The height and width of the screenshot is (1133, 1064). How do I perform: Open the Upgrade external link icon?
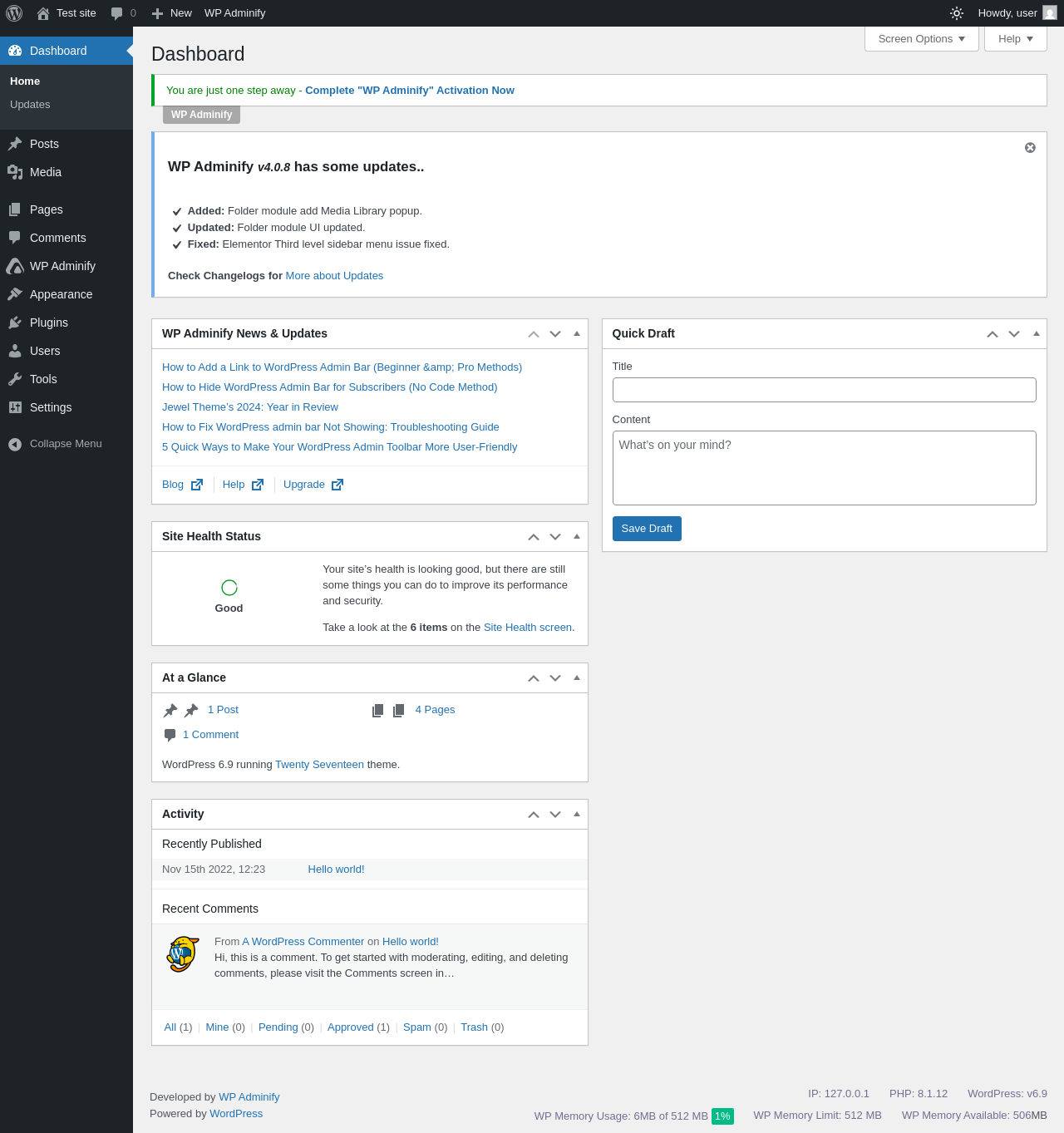pos(337,485)
